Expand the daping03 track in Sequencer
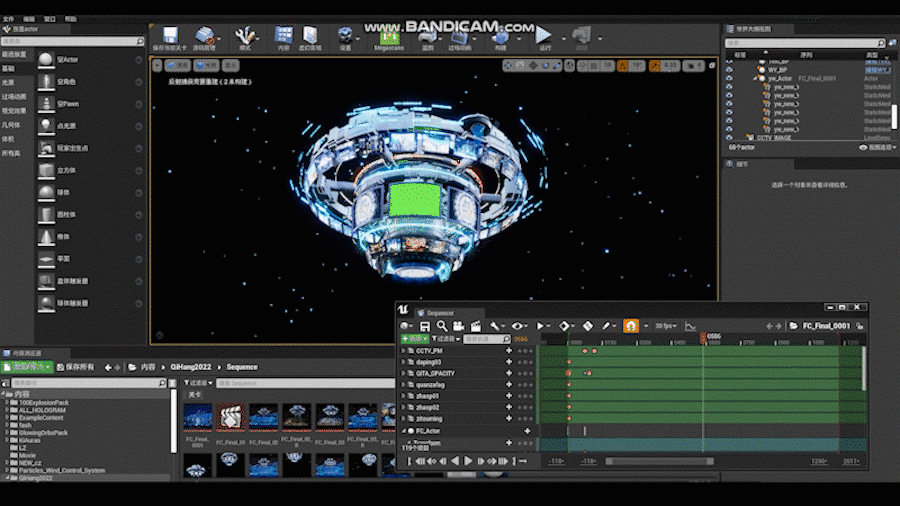Viewport: 900px width, 506px height. [x=403, y=362]
